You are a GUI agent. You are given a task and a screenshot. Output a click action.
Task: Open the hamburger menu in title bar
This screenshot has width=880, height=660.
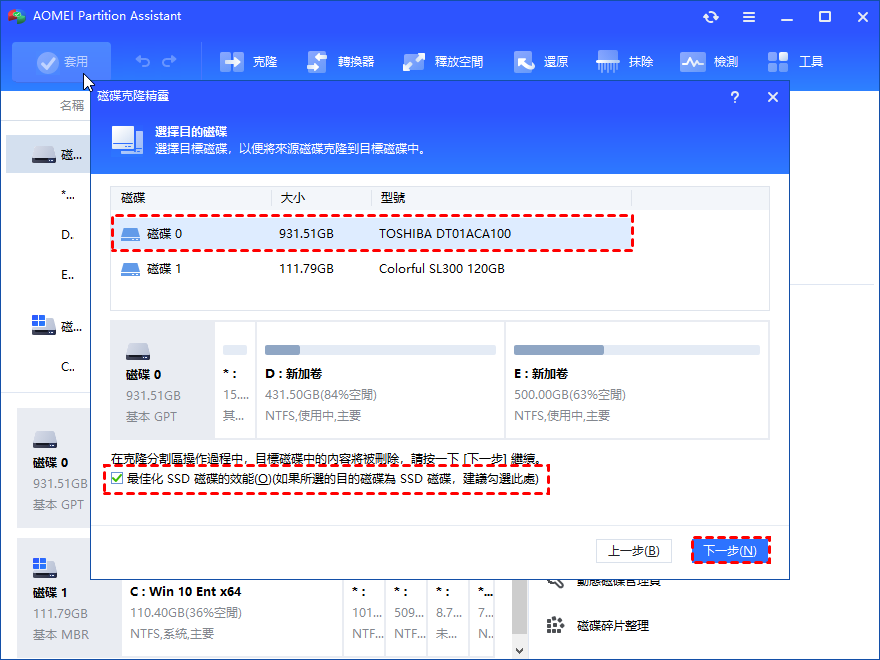[x=749, y=17]
